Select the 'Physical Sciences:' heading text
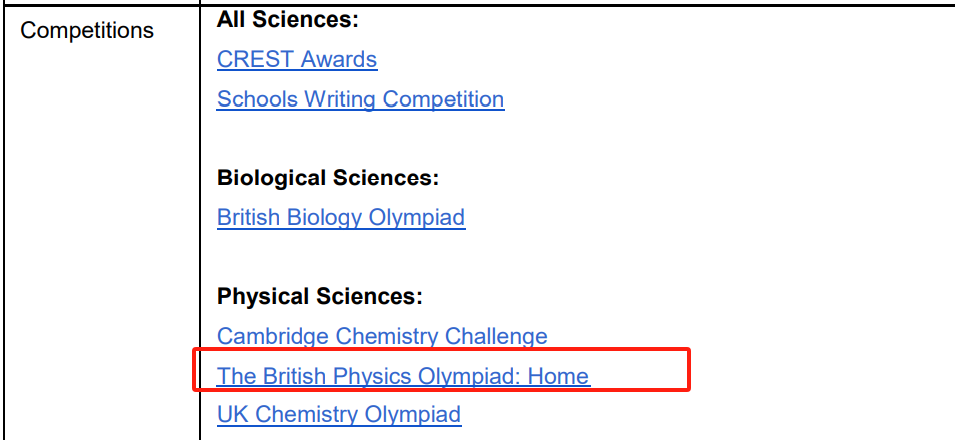This screenshot has width=955, height=440. pos(320,297)
